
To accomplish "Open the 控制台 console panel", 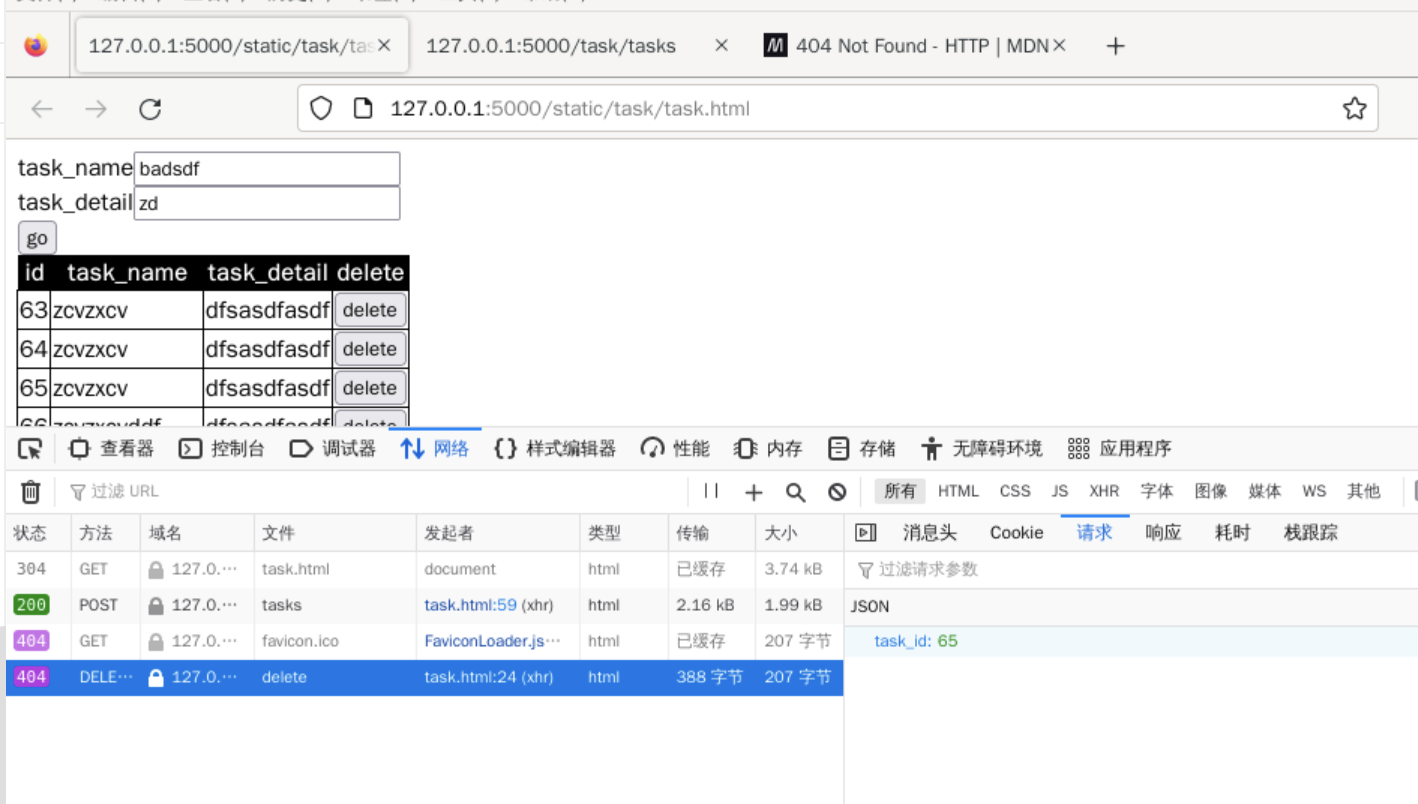I will (x=221, y=449).
